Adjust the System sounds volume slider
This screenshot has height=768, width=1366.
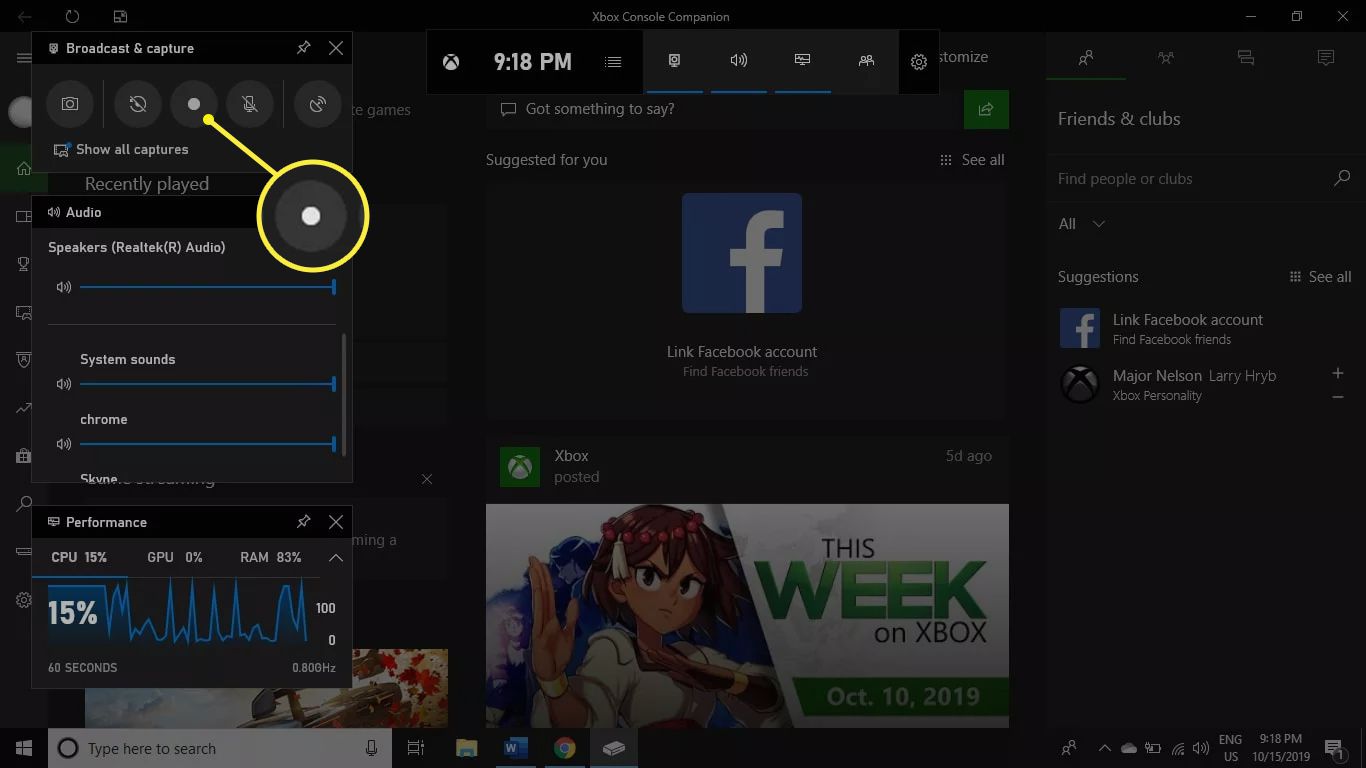point(207,384)
